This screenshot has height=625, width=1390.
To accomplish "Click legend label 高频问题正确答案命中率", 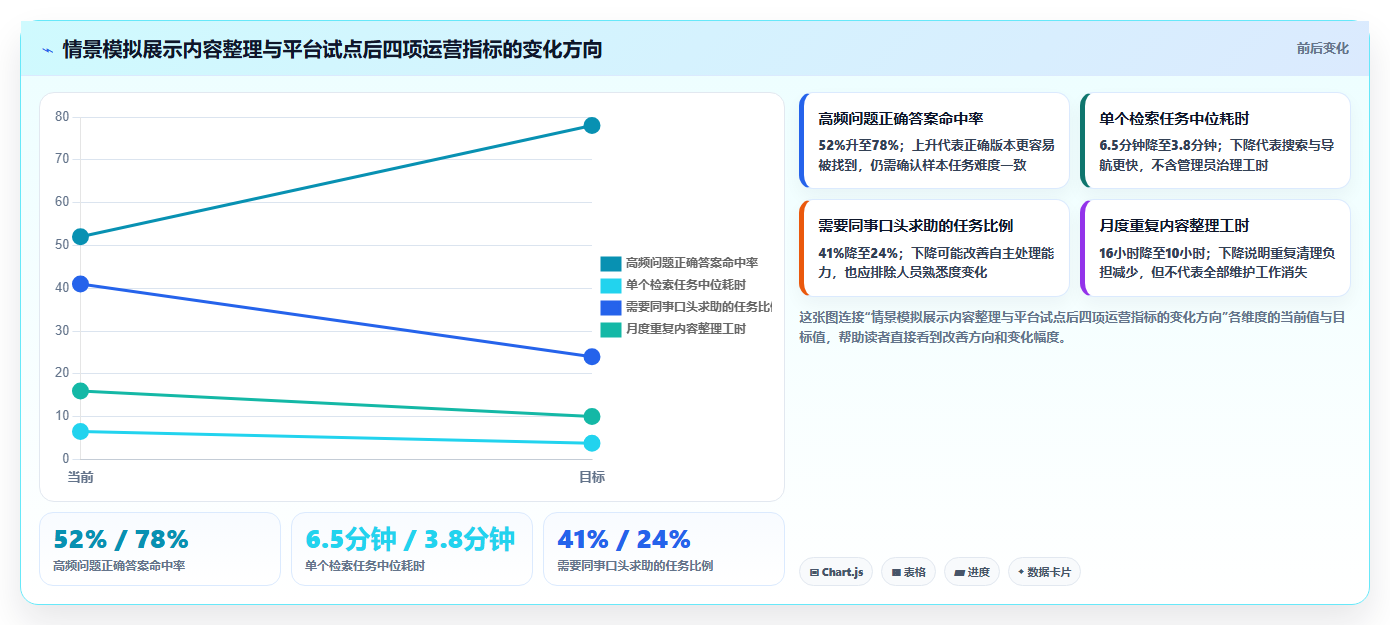I will 691,263.
